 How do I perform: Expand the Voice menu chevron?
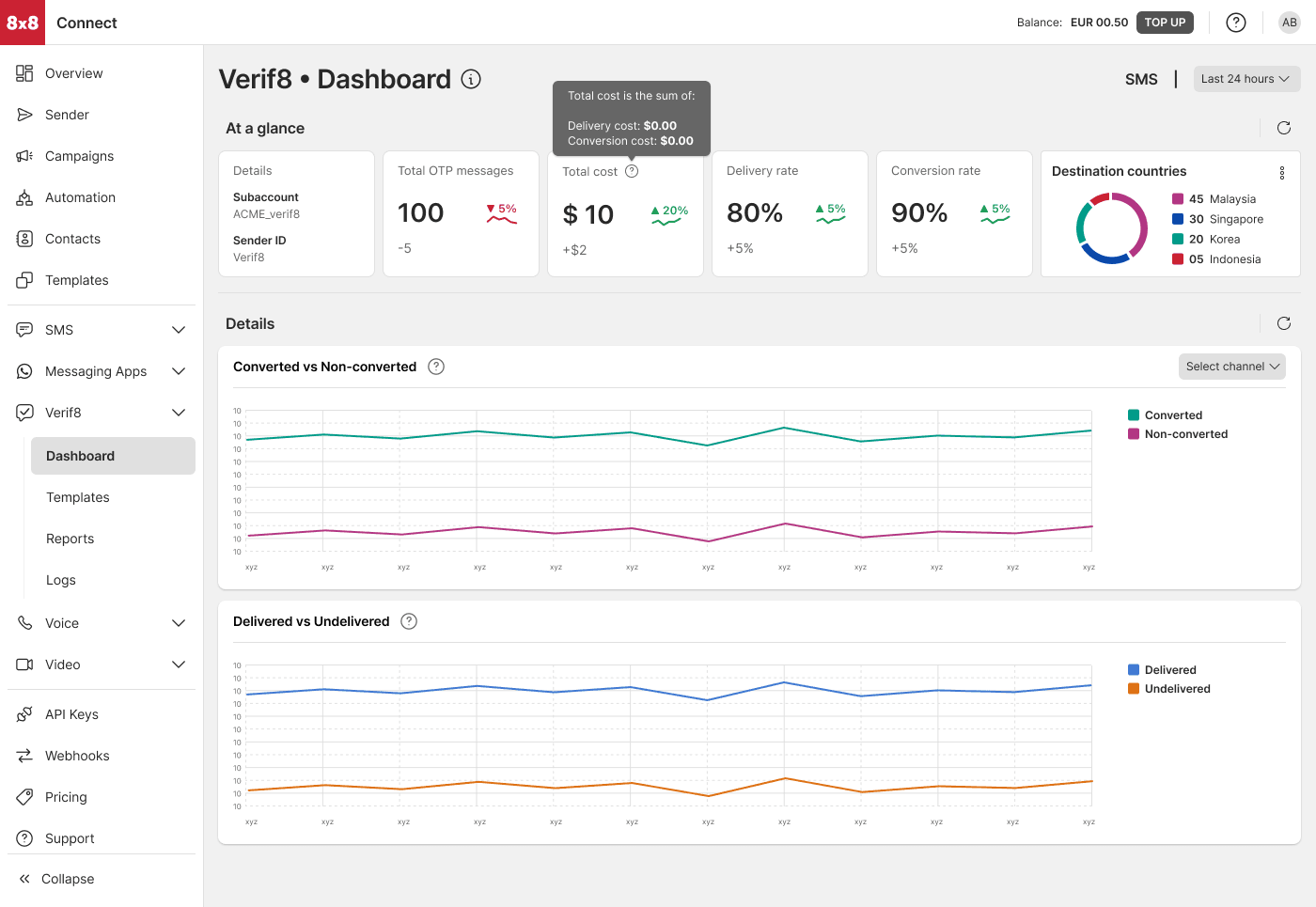click(x=179, y=623)
